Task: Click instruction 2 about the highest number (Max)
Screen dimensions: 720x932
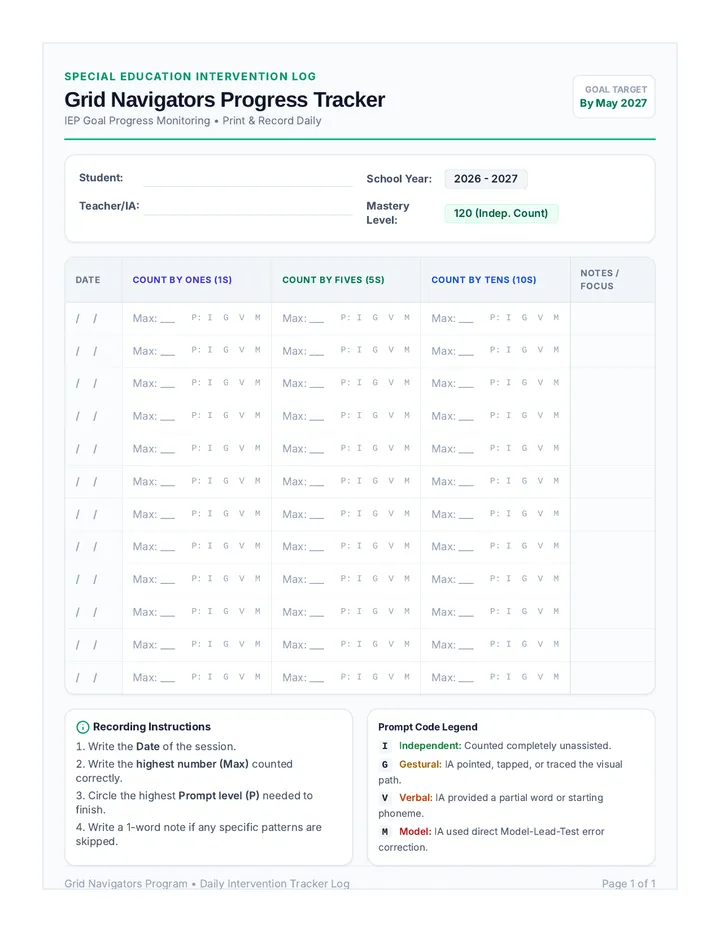Action: pos(184,771)
